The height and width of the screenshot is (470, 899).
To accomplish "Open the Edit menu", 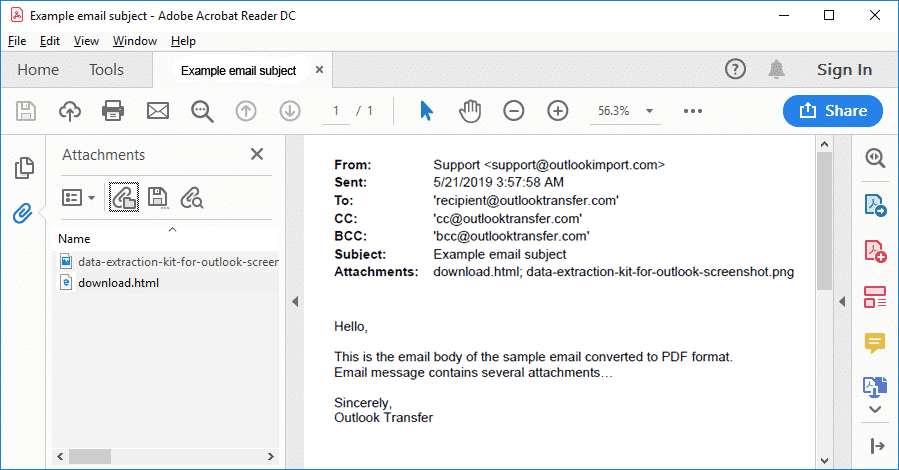I will tap(49, 41).
